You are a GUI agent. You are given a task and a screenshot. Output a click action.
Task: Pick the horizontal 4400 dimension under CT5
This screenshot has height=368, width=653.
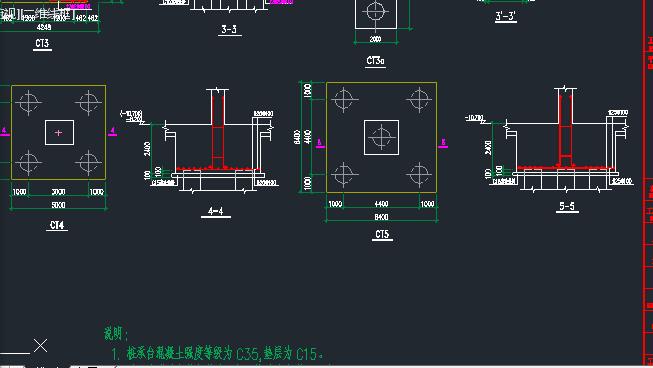381,204
